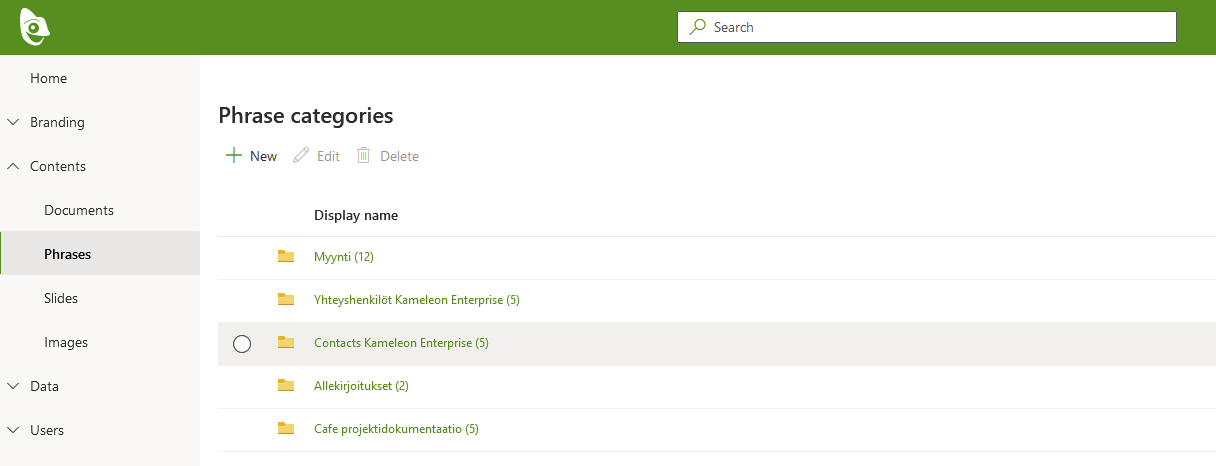Click into the Search input field
The height and width of the screenshot is (466, 1216).
(940, 27)
